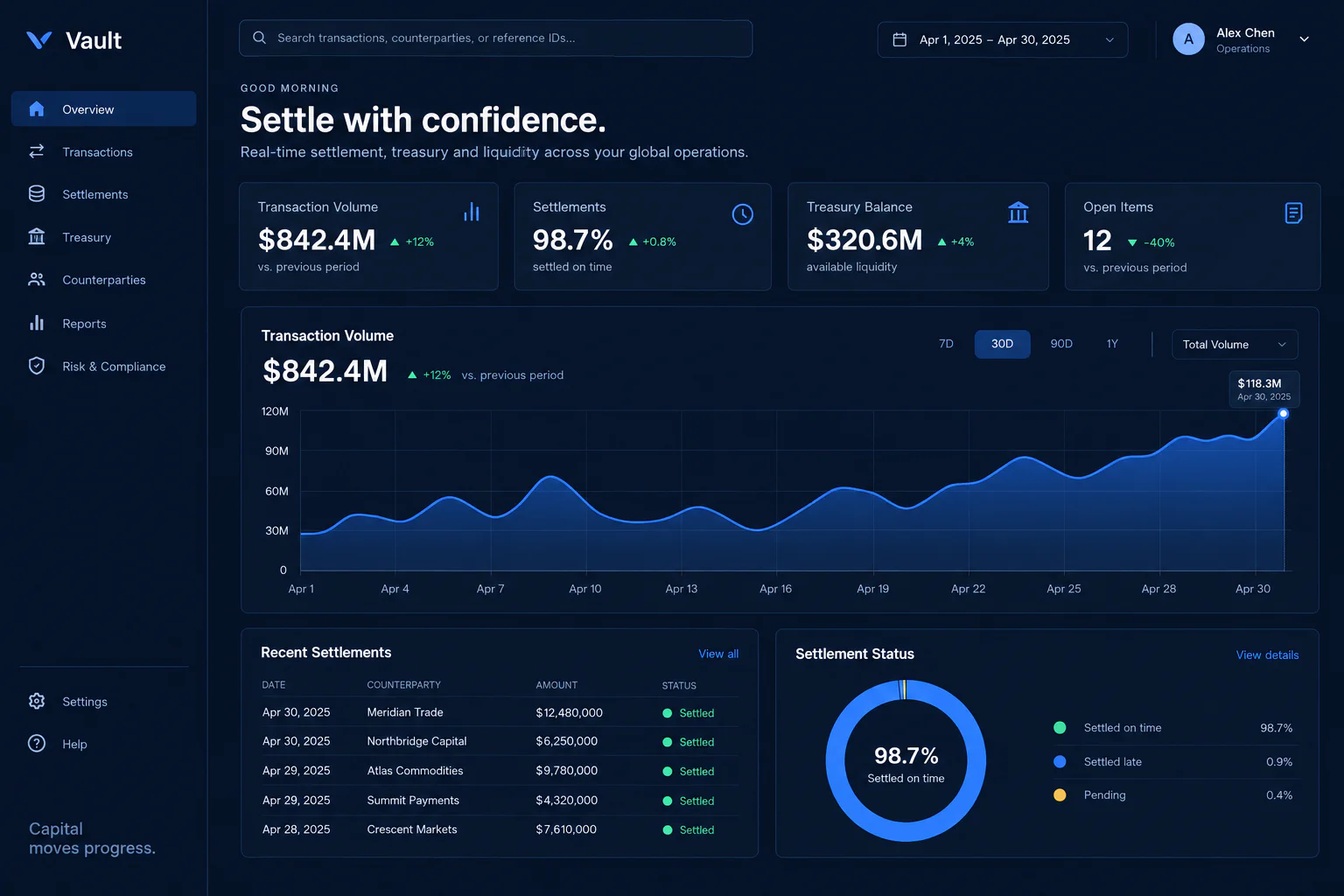Expand the Alex Chen account menu chevron
The image size is (1344, 896).
pos(1304,39)
